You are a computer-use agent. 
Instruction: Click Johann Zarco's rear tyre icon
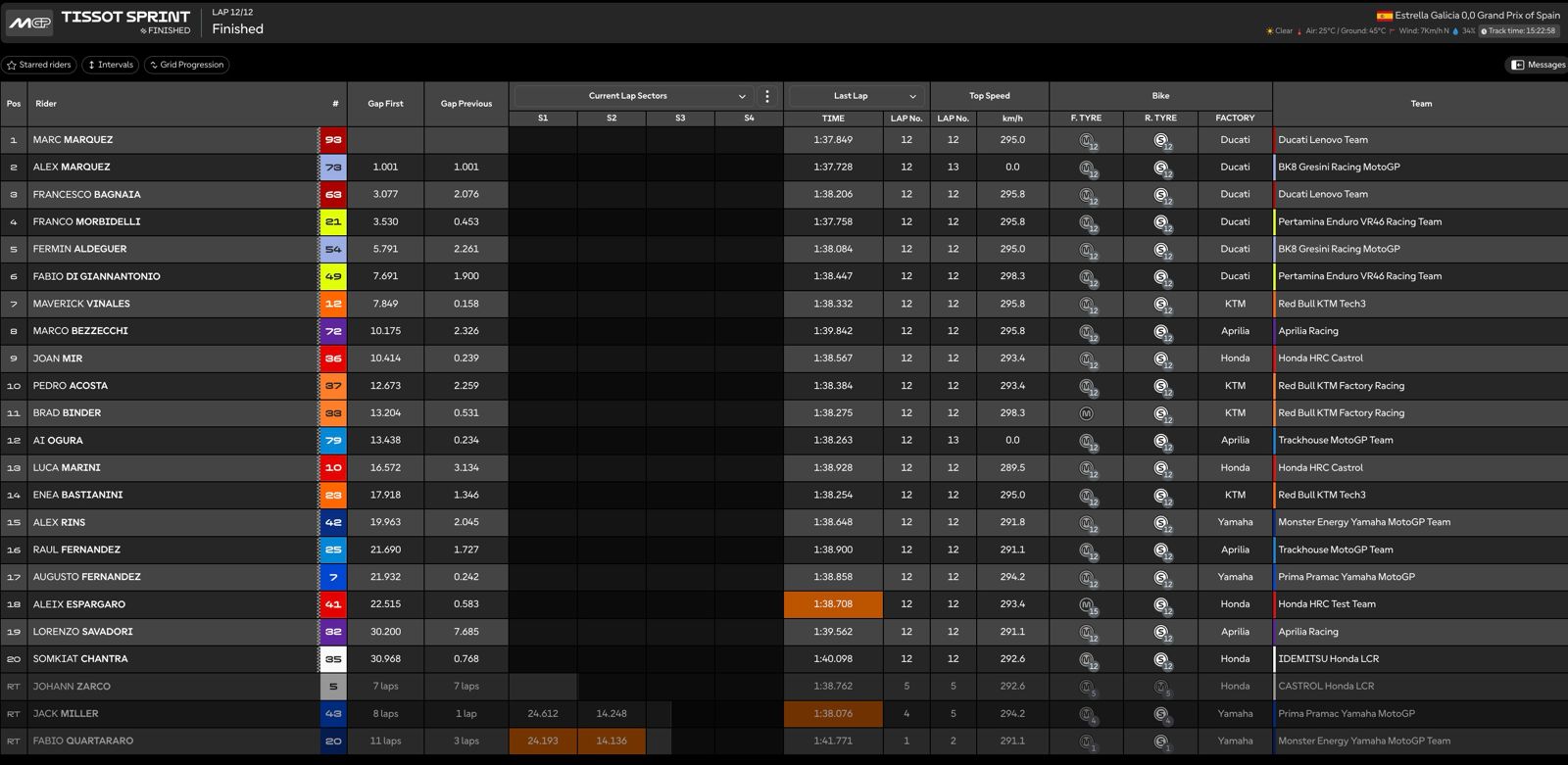coord(1161,688)
